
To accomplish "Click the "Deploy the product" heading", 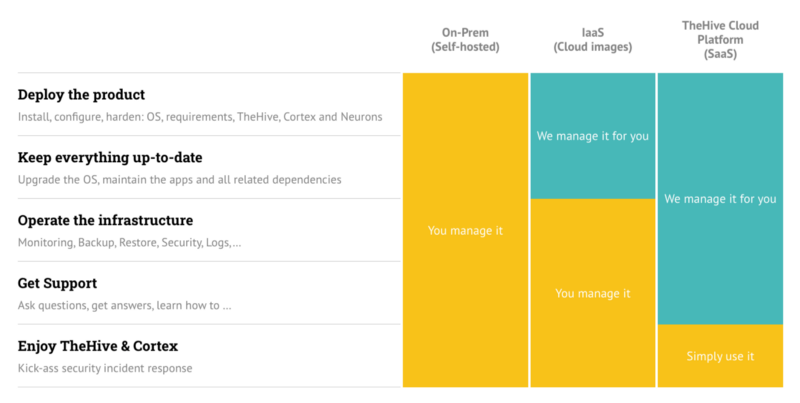I will click(x=82, y=95).
